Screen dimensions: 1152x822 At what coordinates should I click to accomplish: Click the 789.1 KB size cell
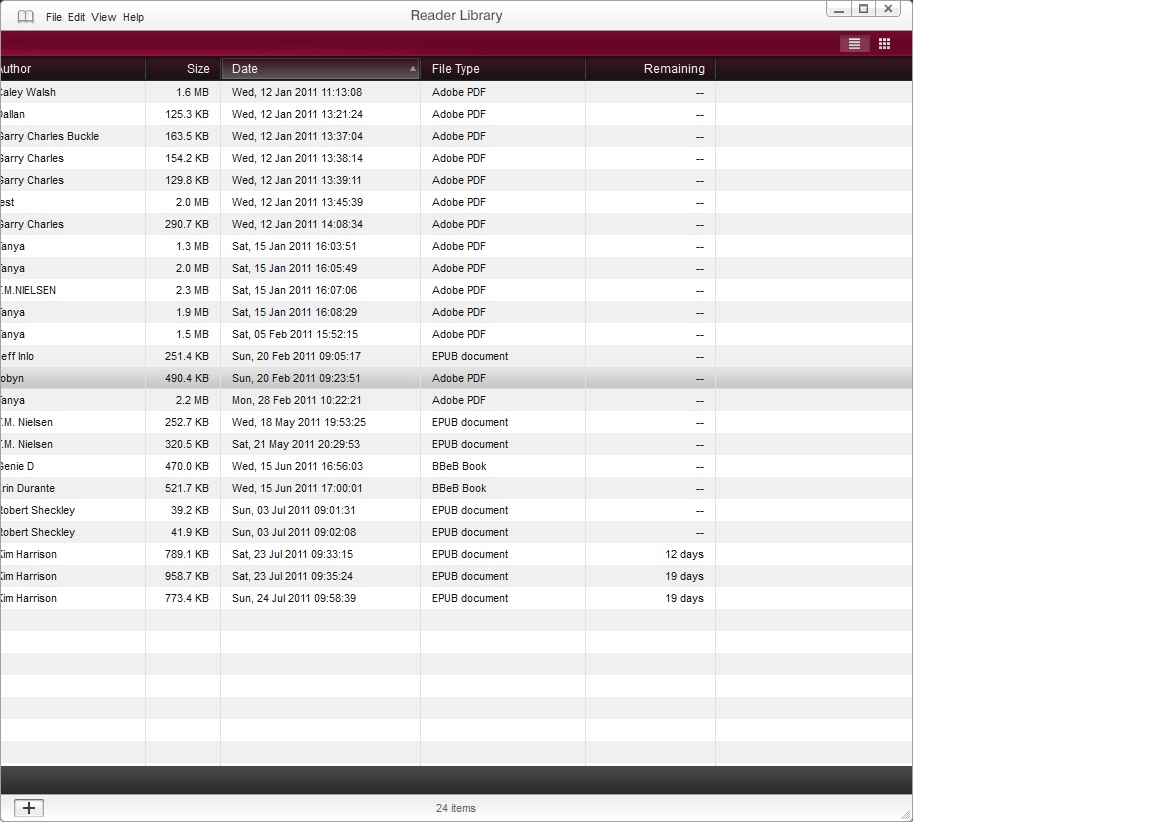pos(187,555)
